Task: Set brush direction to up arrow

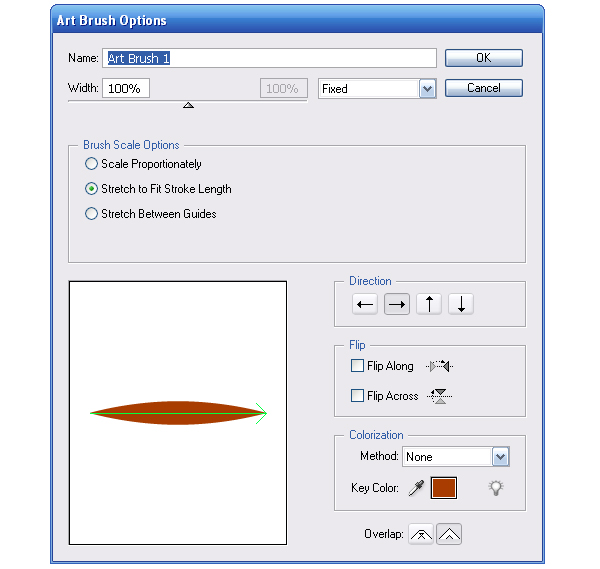Action: [429, 304]
